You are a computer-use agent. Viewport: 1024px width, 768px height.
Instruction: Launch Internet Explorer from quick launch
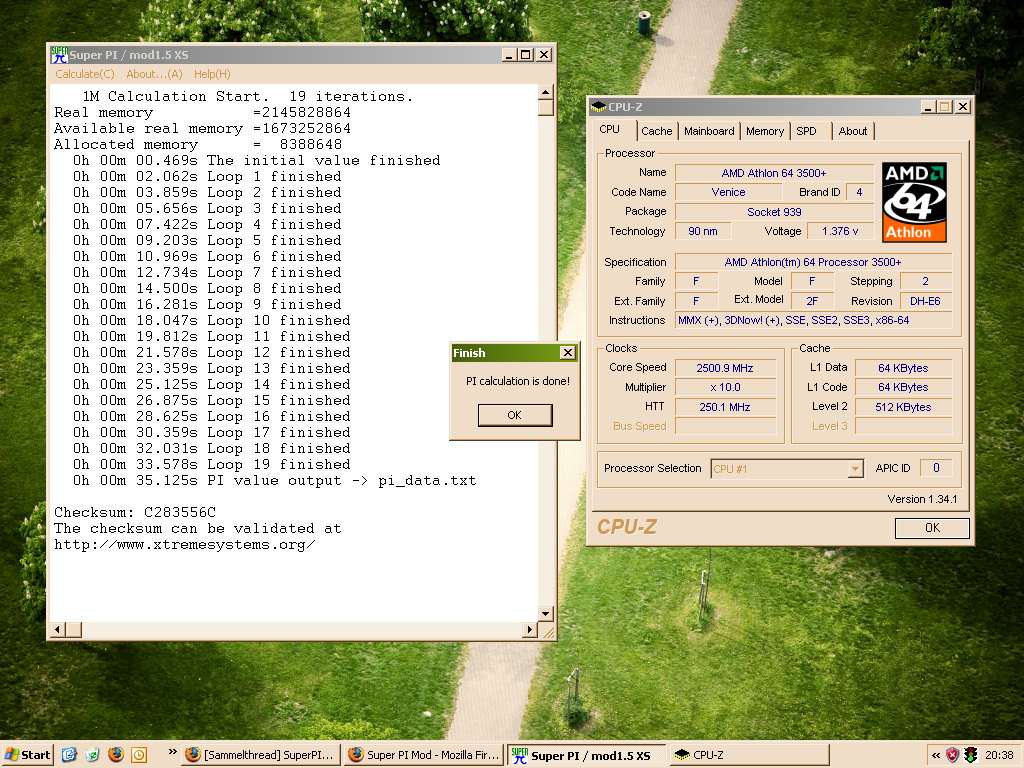click(69, 755)
